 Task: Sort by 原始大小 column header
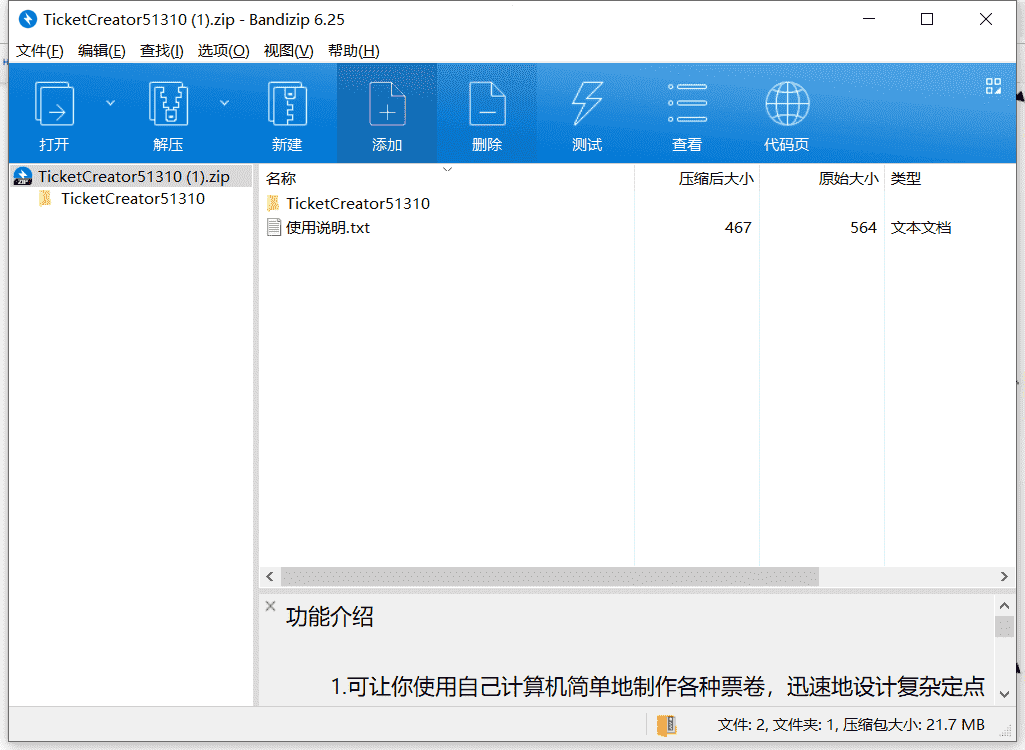[x=849, y=179]
